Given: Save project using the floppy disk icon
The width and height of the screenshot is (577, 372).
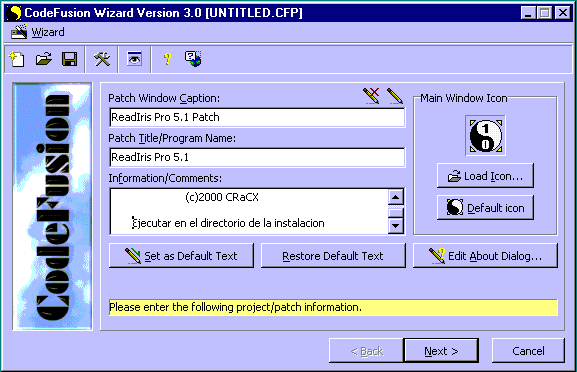Looking at the screenshot, I should pos(70,59).
